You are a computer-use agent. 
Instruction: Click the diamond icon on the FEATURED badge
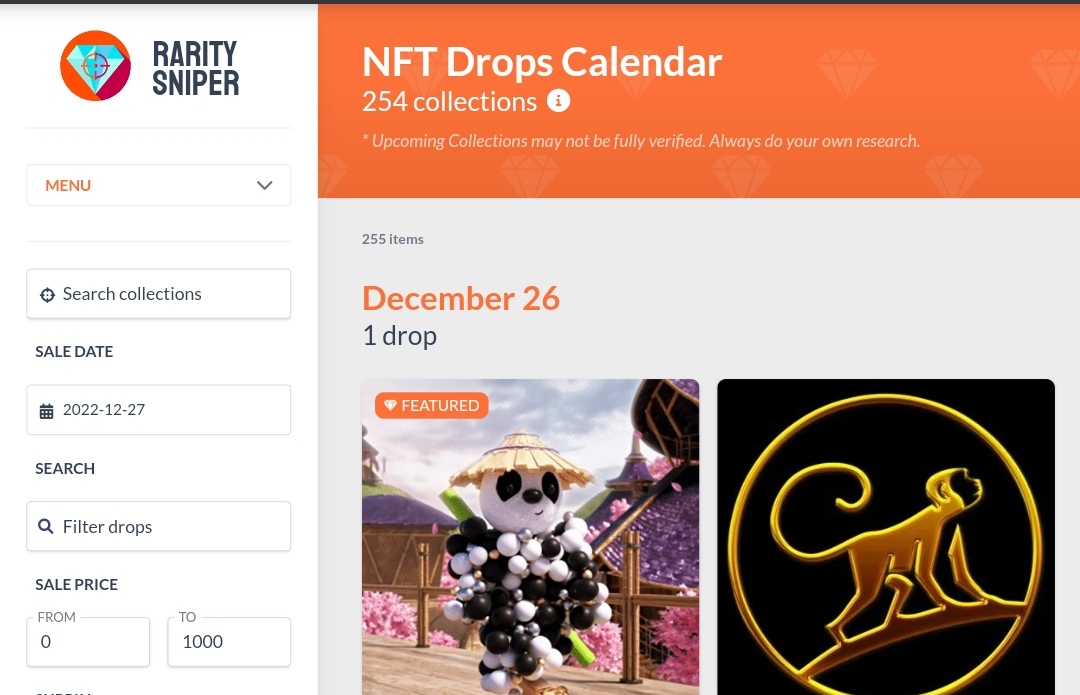[x=391, y=405]
